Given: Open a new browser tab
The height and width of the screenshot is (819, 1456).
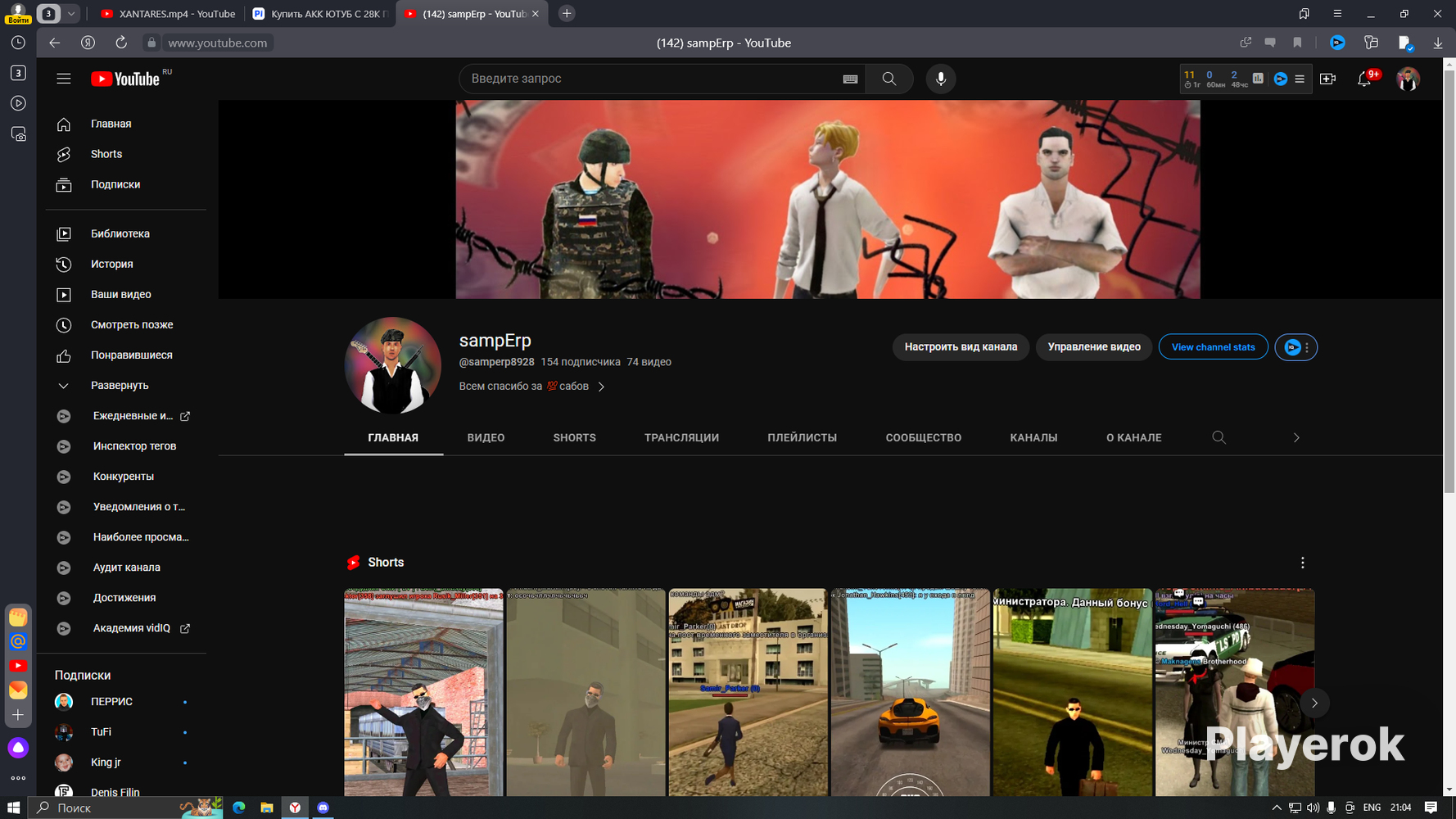Looking at the screenshot, I should tap(567, 14).
